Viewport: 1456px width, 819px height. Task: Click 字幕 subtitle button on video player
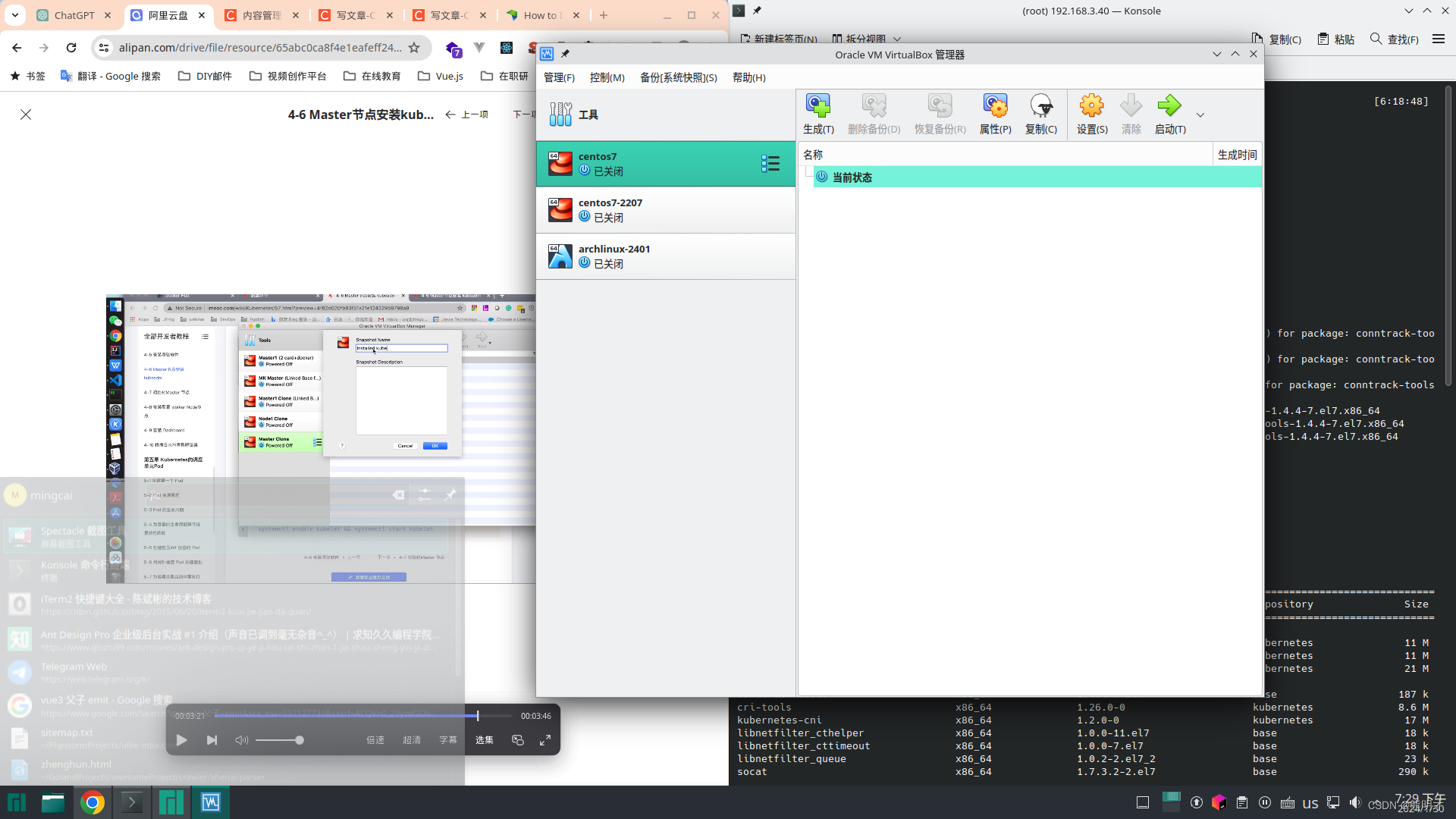pyautogui.click(x=448, y=740)
